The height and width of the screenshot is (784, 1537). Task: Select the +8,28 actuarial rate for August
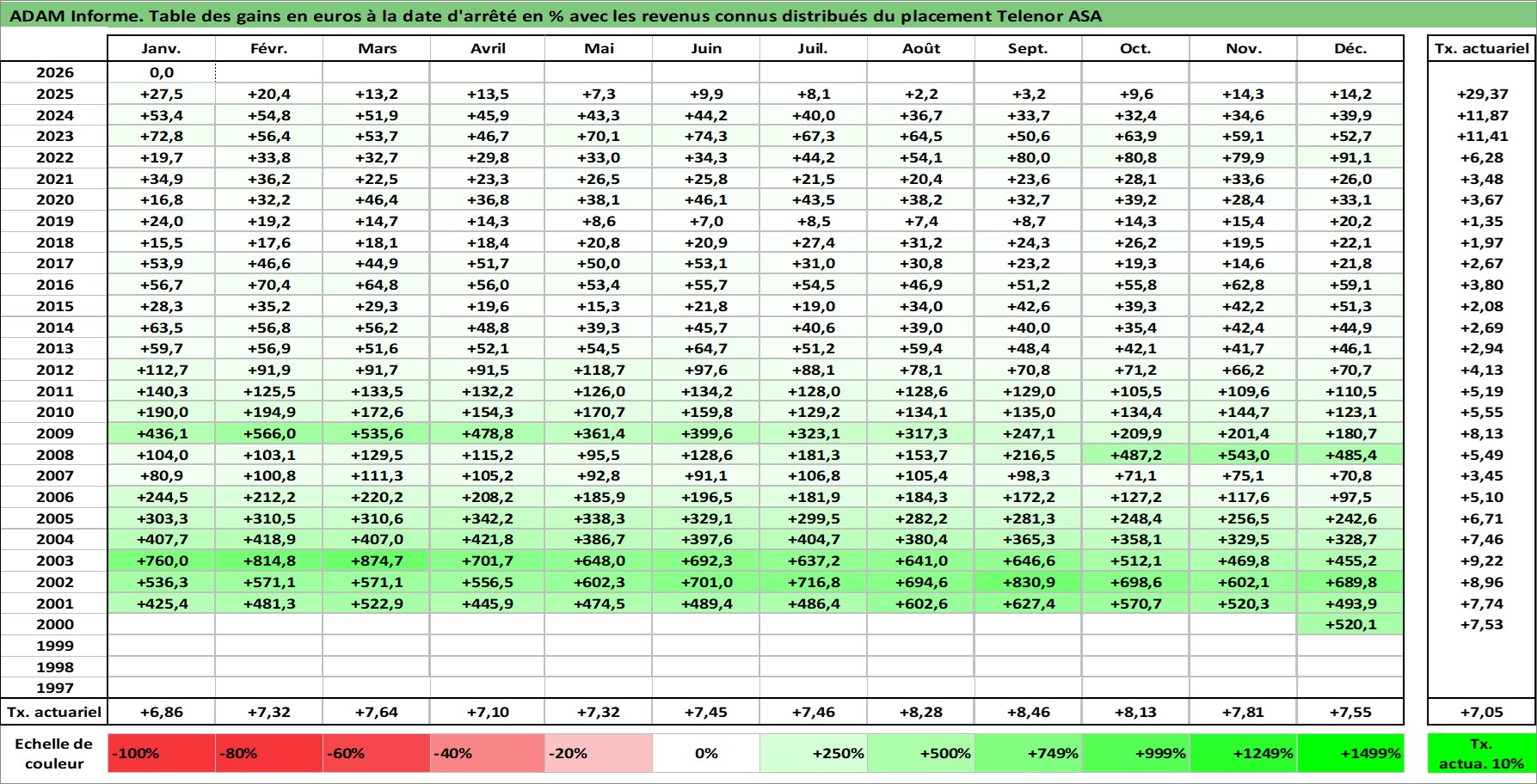tap(921, 713)
